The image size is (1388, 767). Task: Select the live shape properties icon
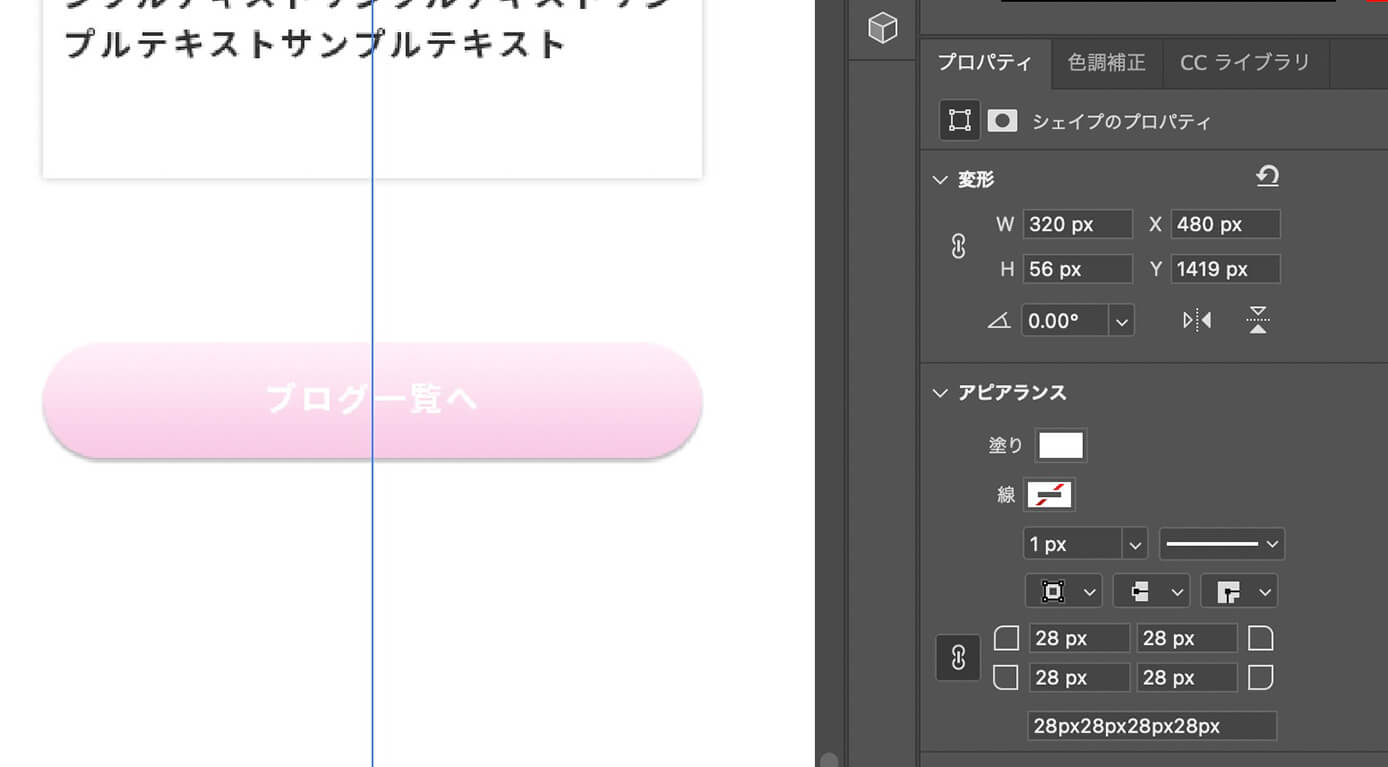959,121
